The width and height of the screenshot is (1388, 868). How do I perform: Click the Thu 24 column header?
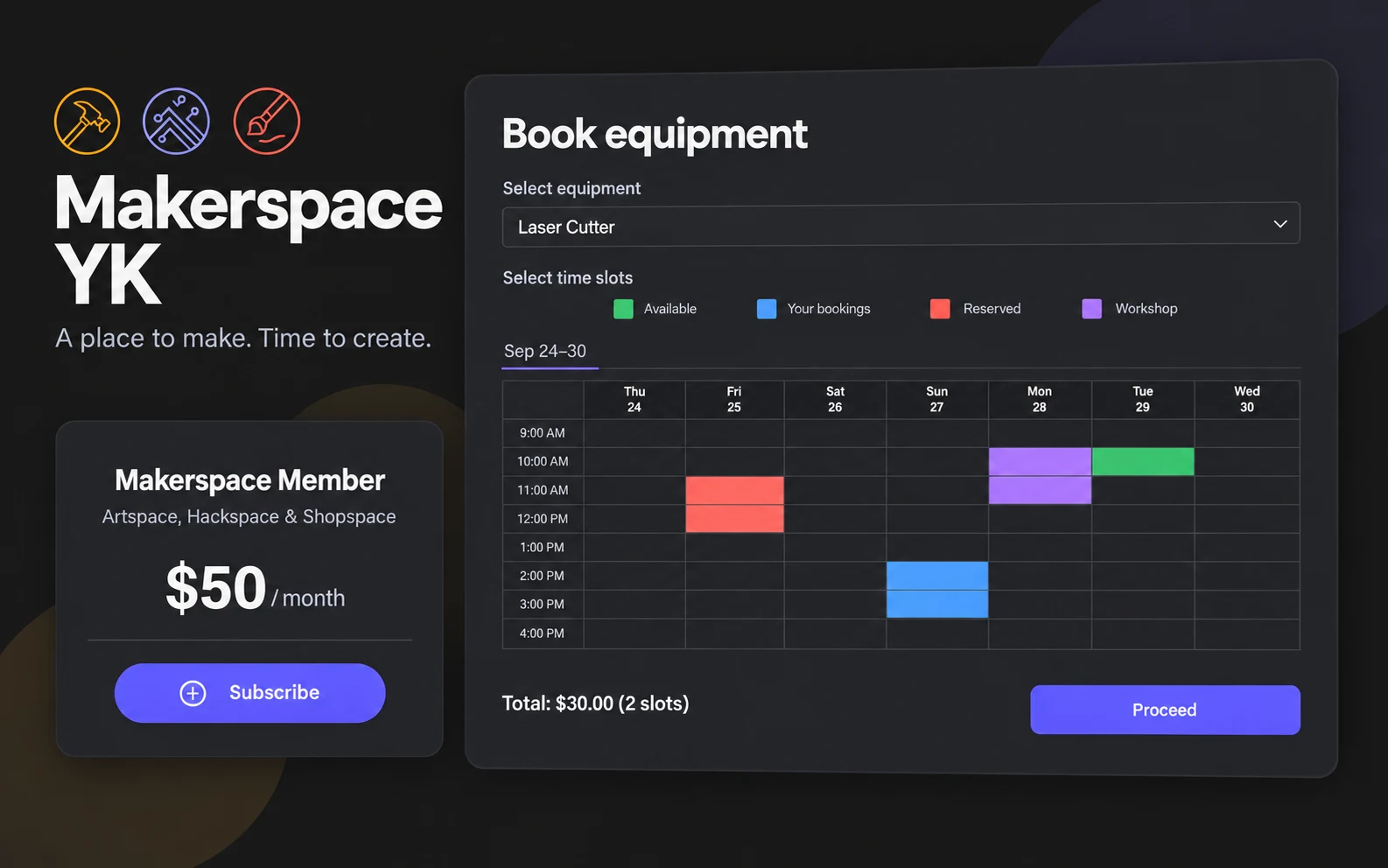[x=634, y=399]
